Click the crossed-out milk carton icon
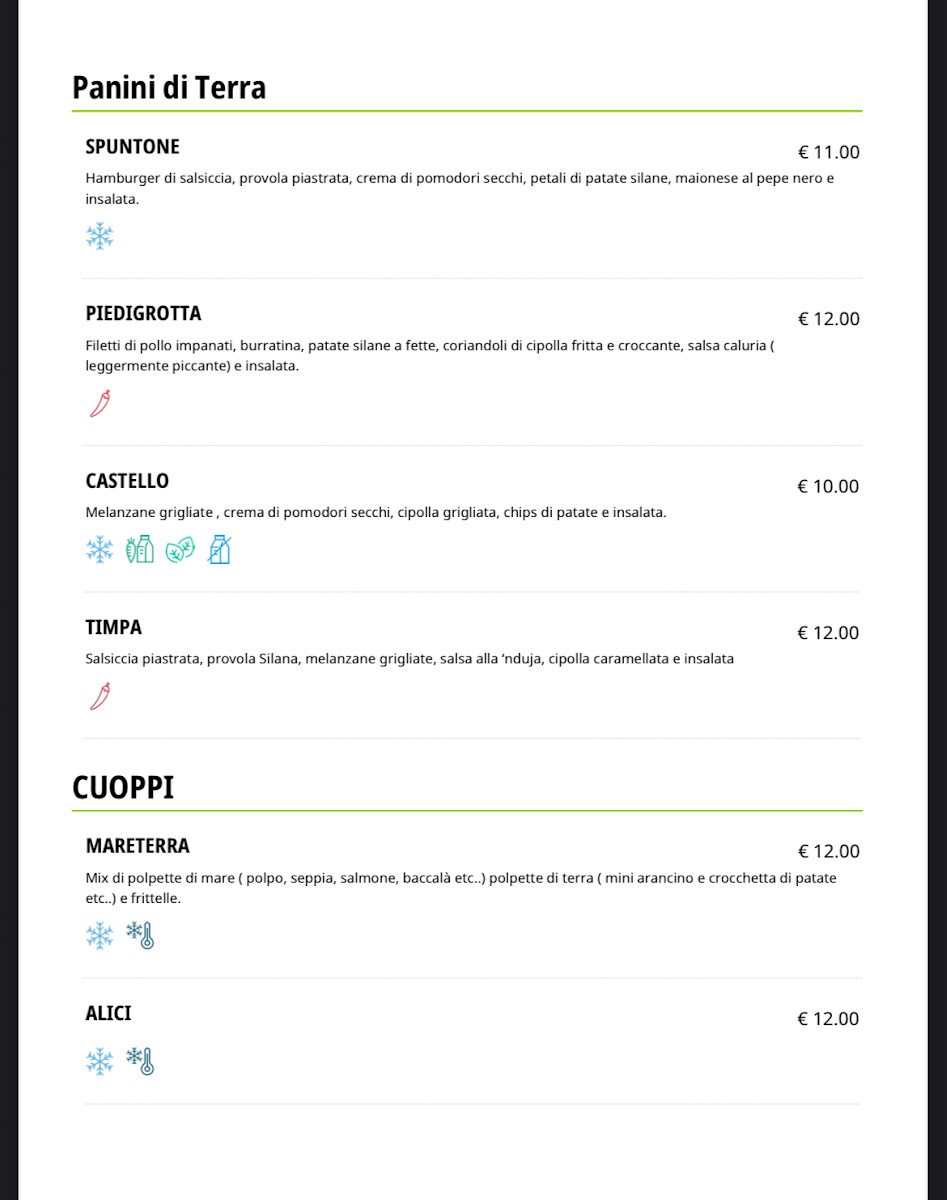 coord(219,550)
